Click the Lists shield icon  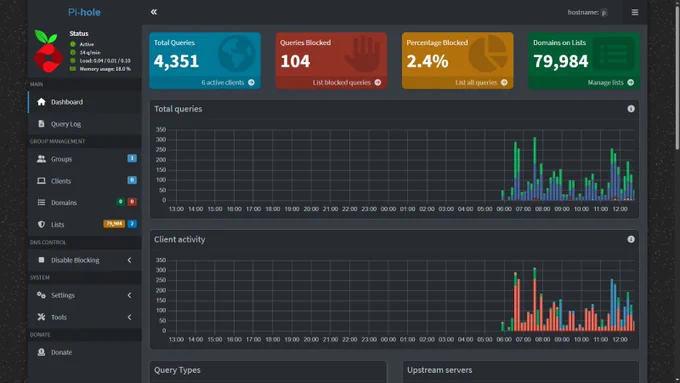coord(41,224)
